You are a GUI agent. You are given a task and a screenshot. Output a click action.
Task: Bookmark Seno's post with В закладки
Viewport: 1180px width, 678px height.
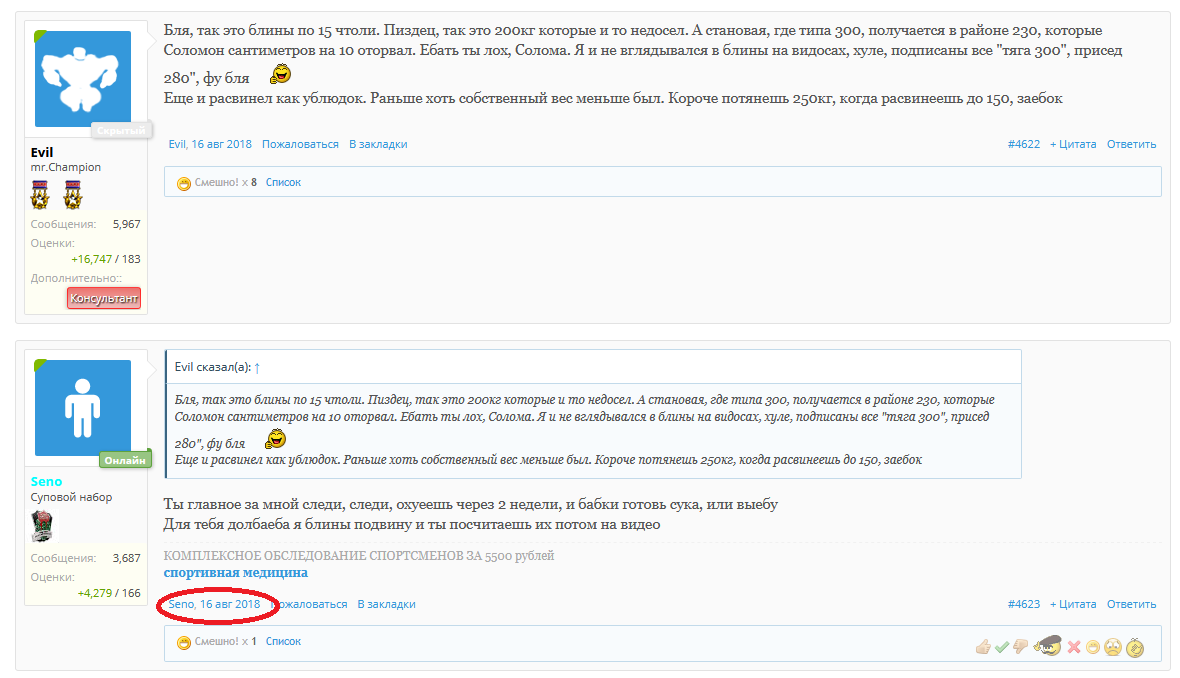pos(386,604)
